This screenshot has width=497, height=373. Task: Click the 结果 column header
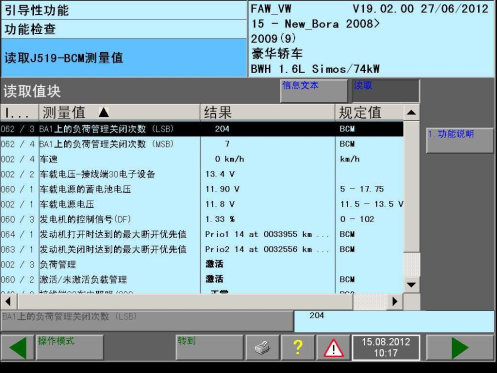[x=268, y=113]
